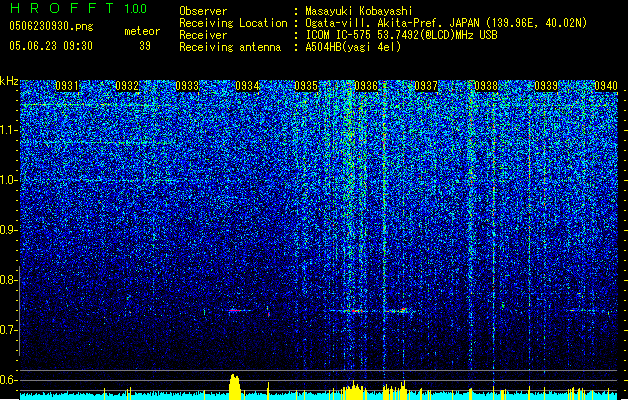Click the 0932 time marker
The width and height of the screenshot is (629, 400).
(x=127, y=86)
